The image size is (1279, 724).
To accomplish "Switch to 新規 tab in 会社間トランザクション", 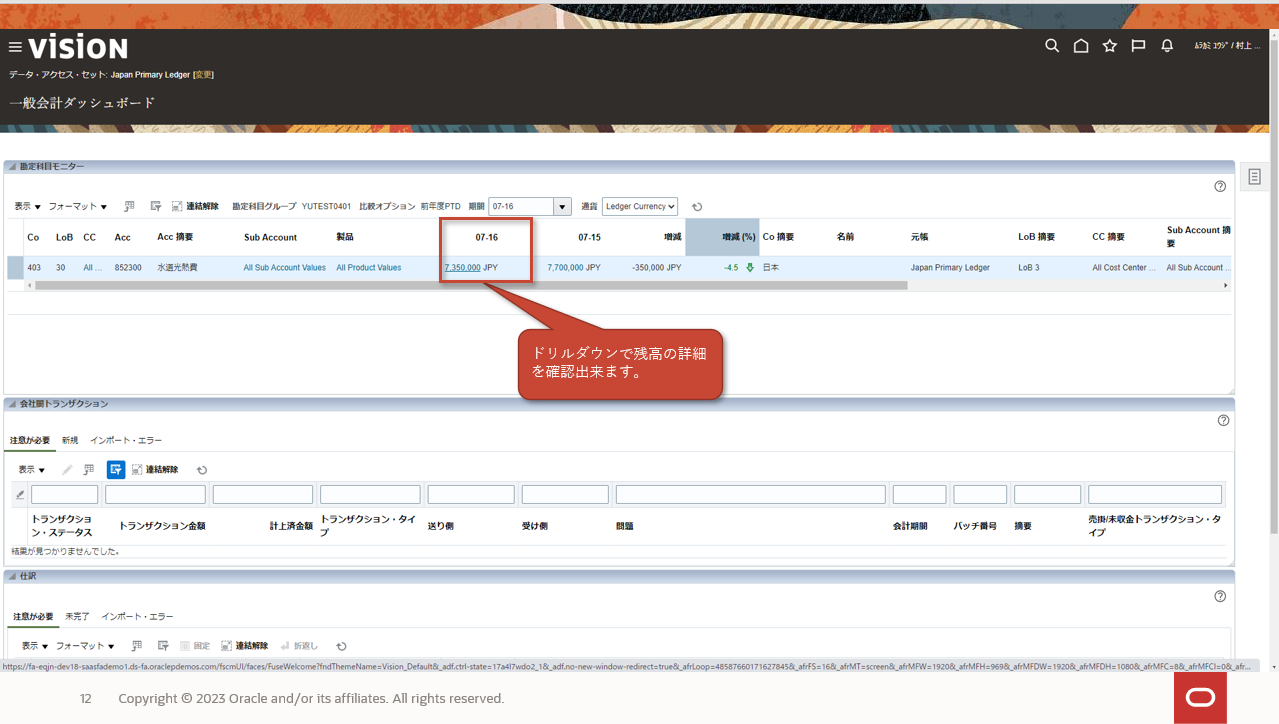I will coord(70,440).
